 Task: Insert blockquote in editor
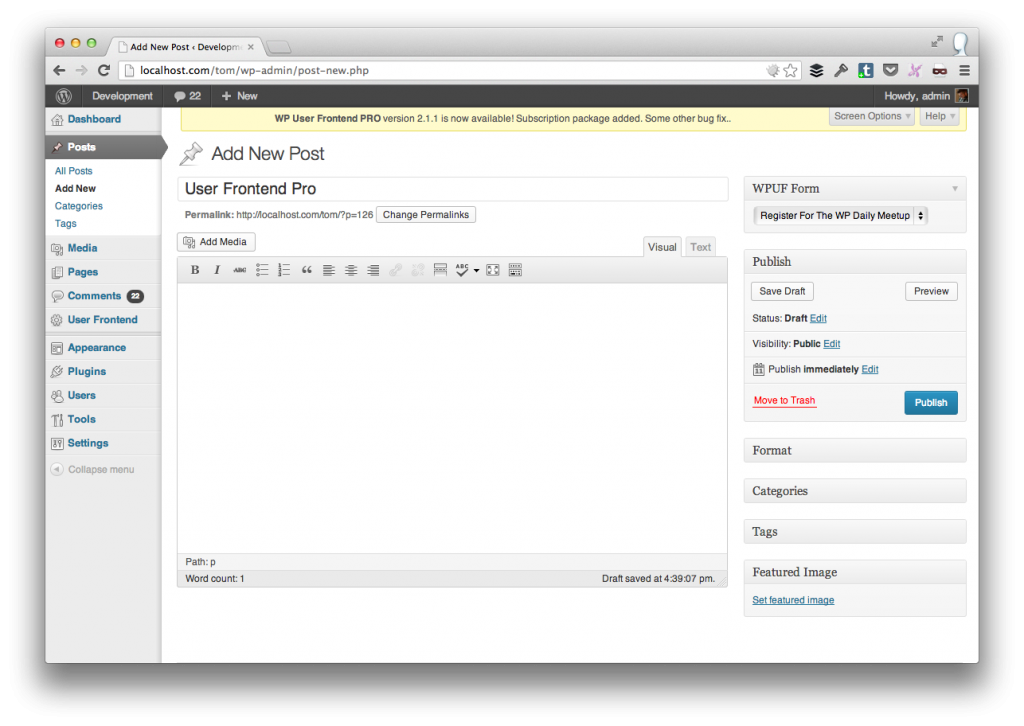(306, 270)
